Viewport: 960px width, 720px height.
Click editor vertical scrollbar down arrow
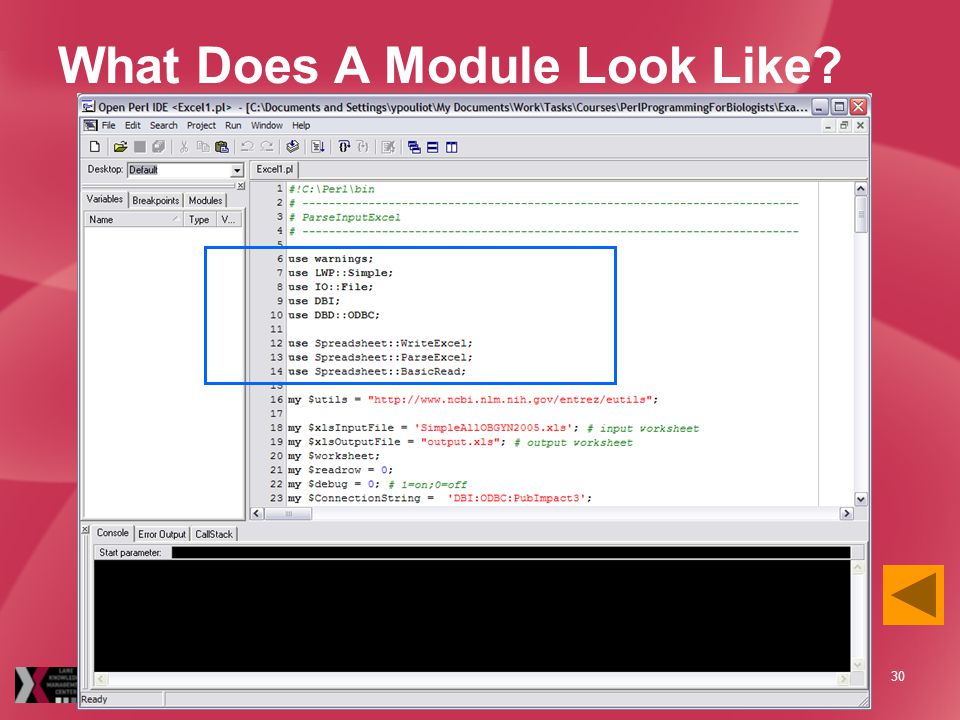861,499
